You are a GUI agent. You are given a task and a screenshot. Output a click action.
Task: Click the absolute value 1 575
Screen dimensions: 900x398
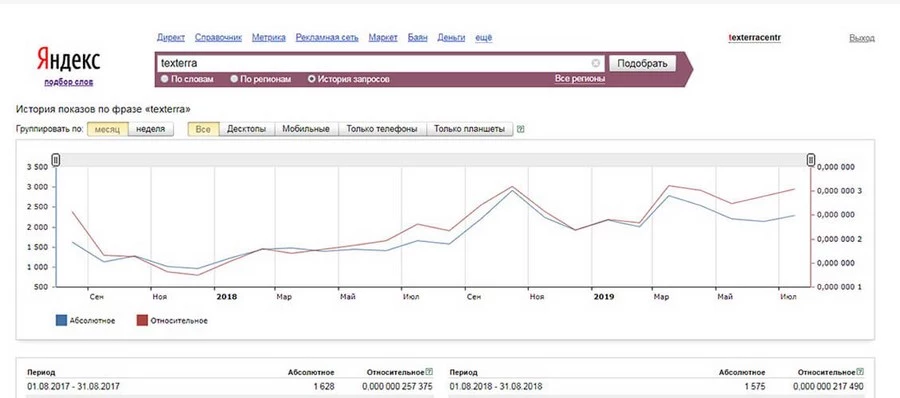pyautogui.click(x=755, y=387)
